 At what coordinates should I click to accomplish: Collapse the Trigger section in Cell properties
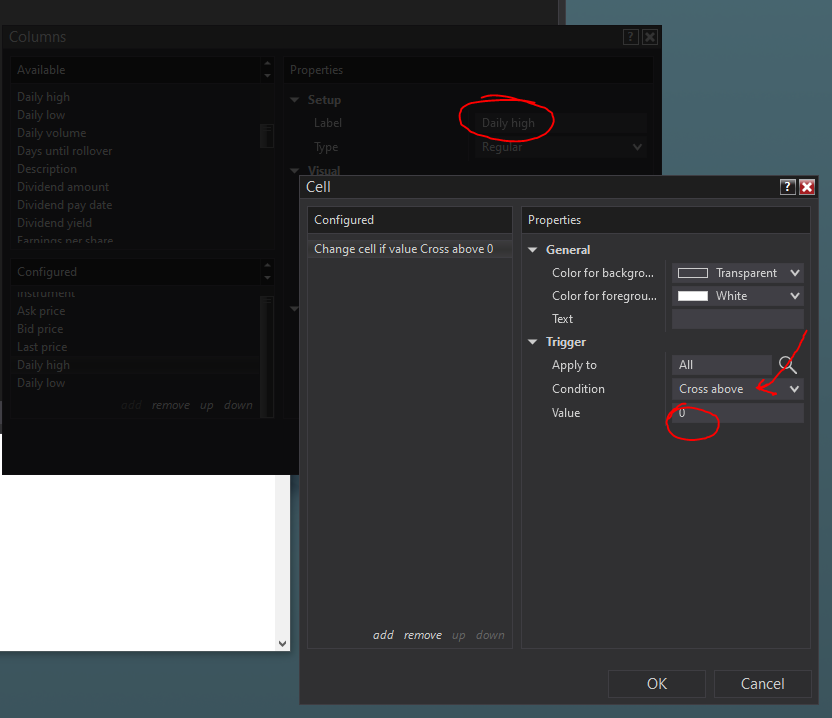click(x=533, y=342)
